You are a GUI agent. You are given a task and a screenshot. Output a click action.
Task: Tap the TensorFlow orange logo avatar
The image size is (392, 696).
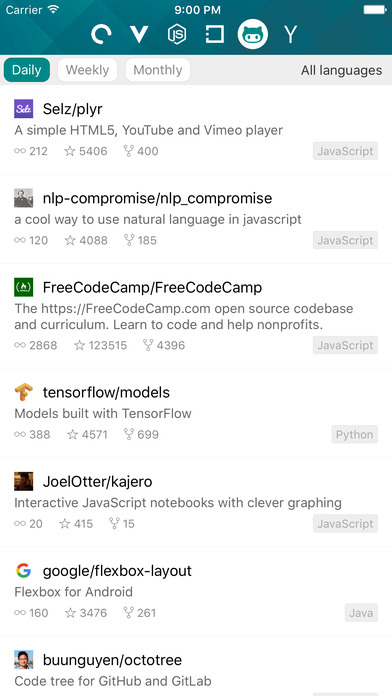pyautogui.click(x=24, y=392)
